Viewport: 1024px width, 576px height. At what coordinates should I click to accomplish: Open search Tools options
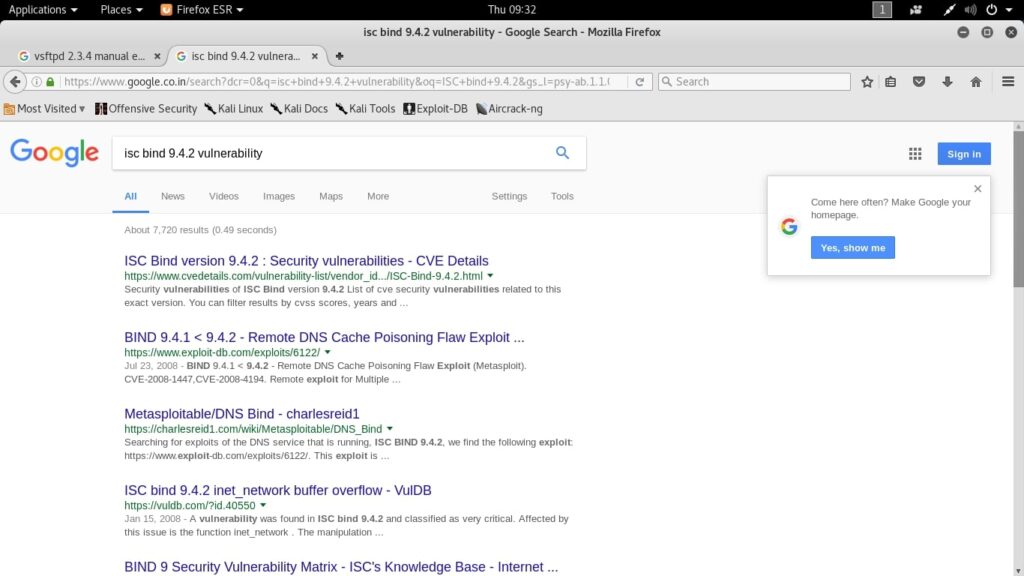coord(562,196)
